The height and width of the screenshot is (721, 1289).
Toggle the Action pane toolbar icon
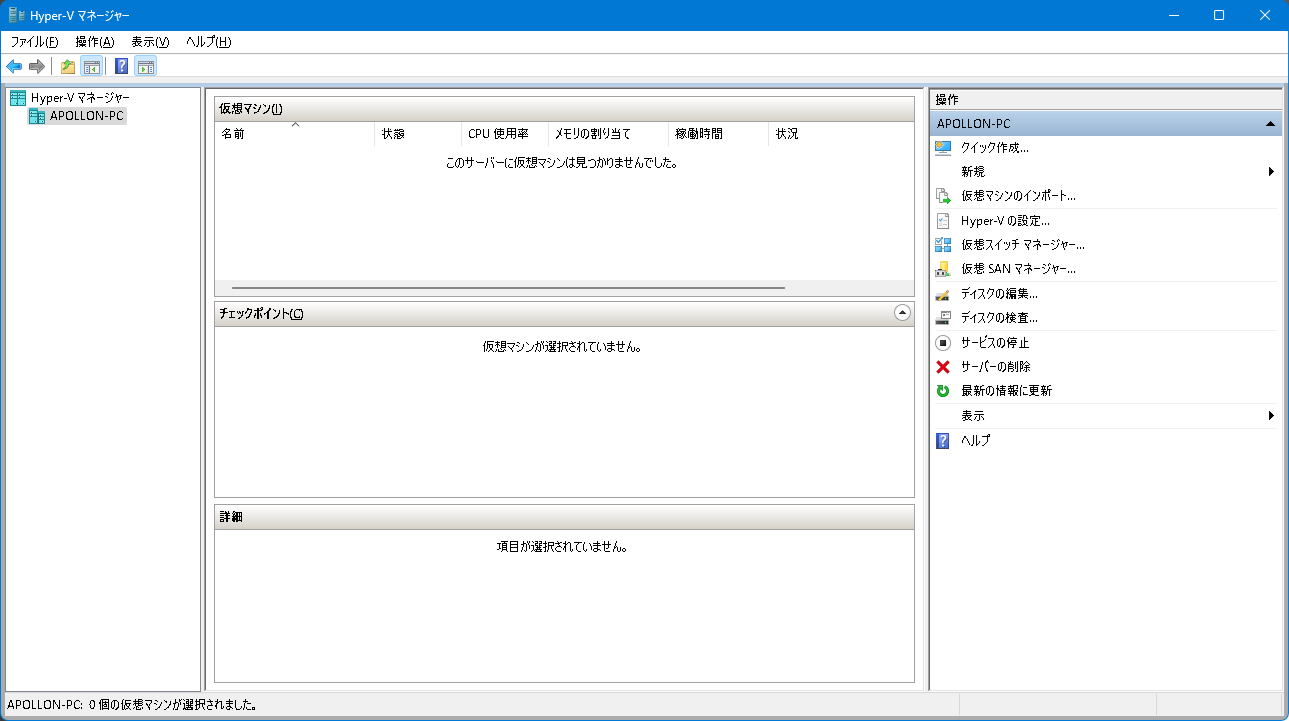146,67
